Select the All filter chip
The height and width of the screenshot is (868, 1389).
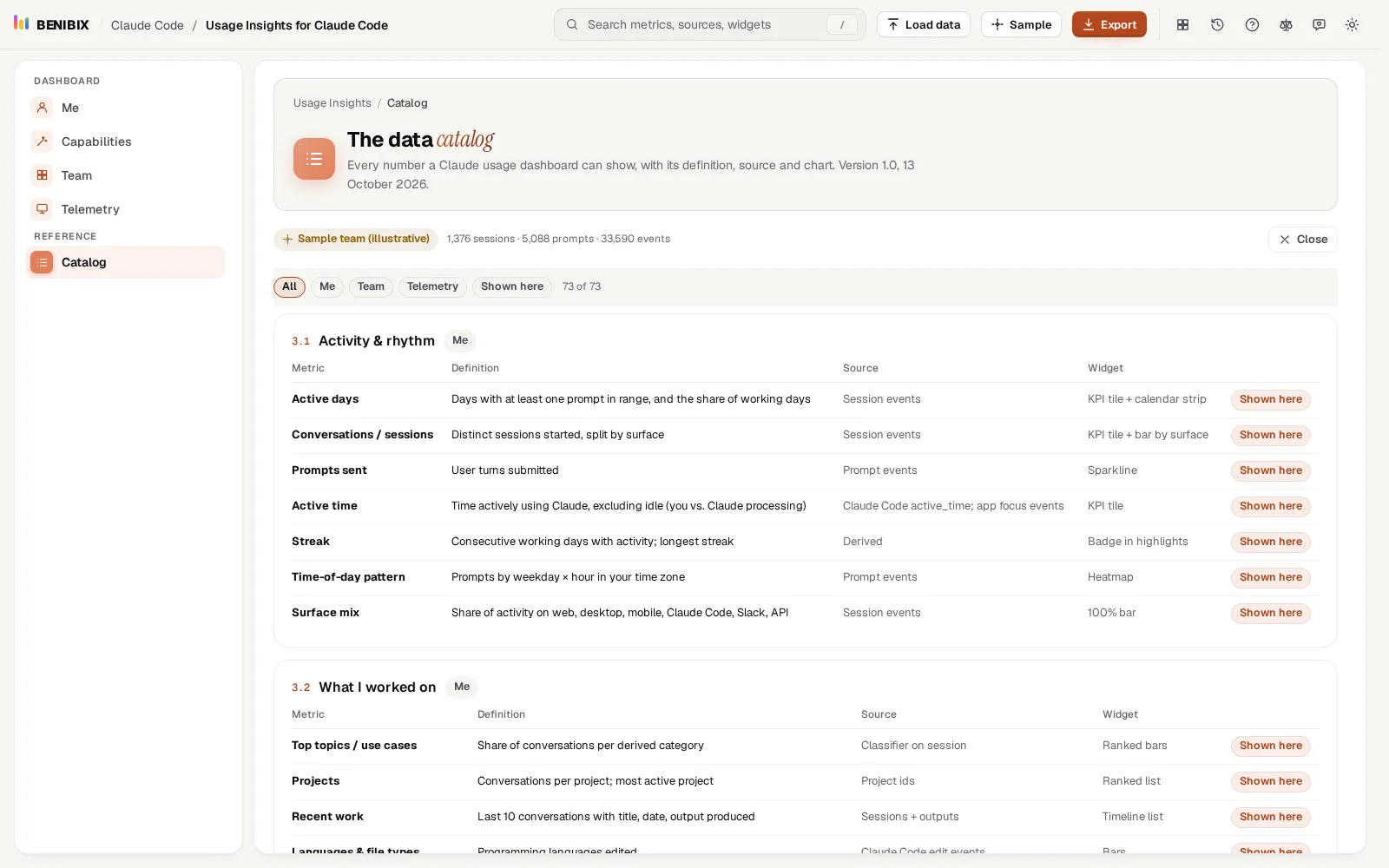click(x=289, y=286)
